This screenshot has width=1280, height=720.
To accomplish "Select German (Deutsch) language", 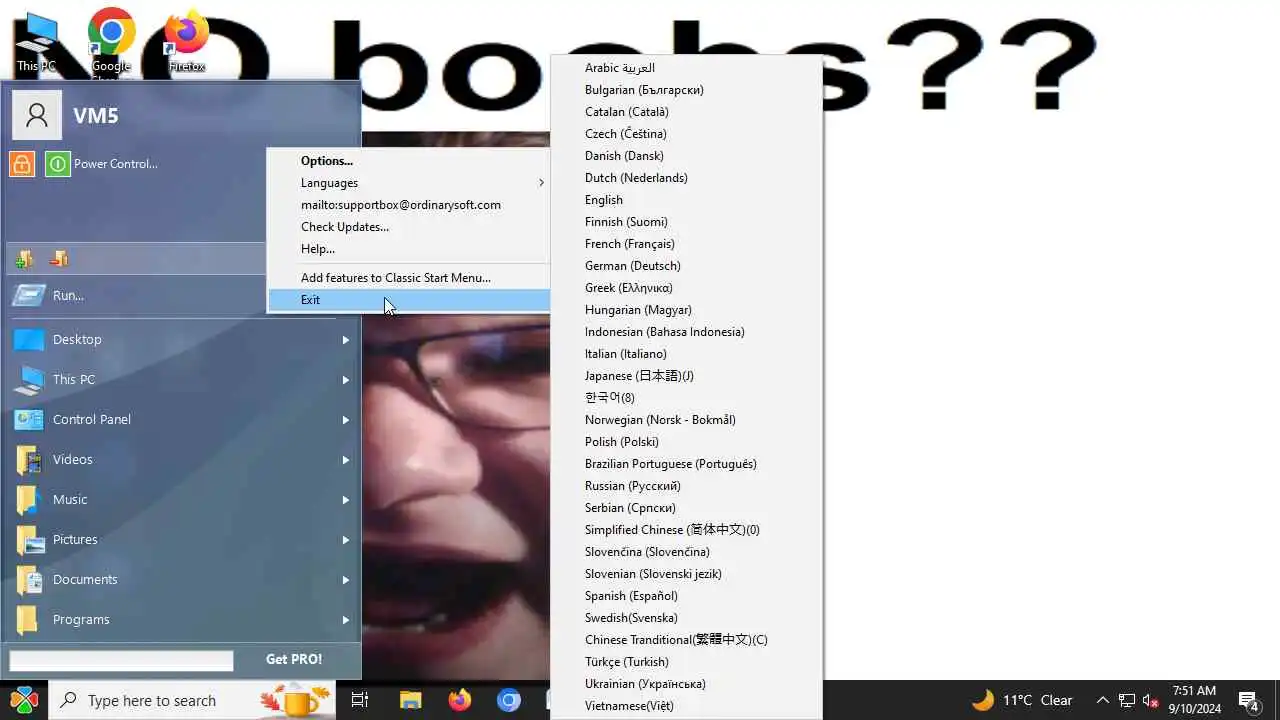I will coord(686,266).
